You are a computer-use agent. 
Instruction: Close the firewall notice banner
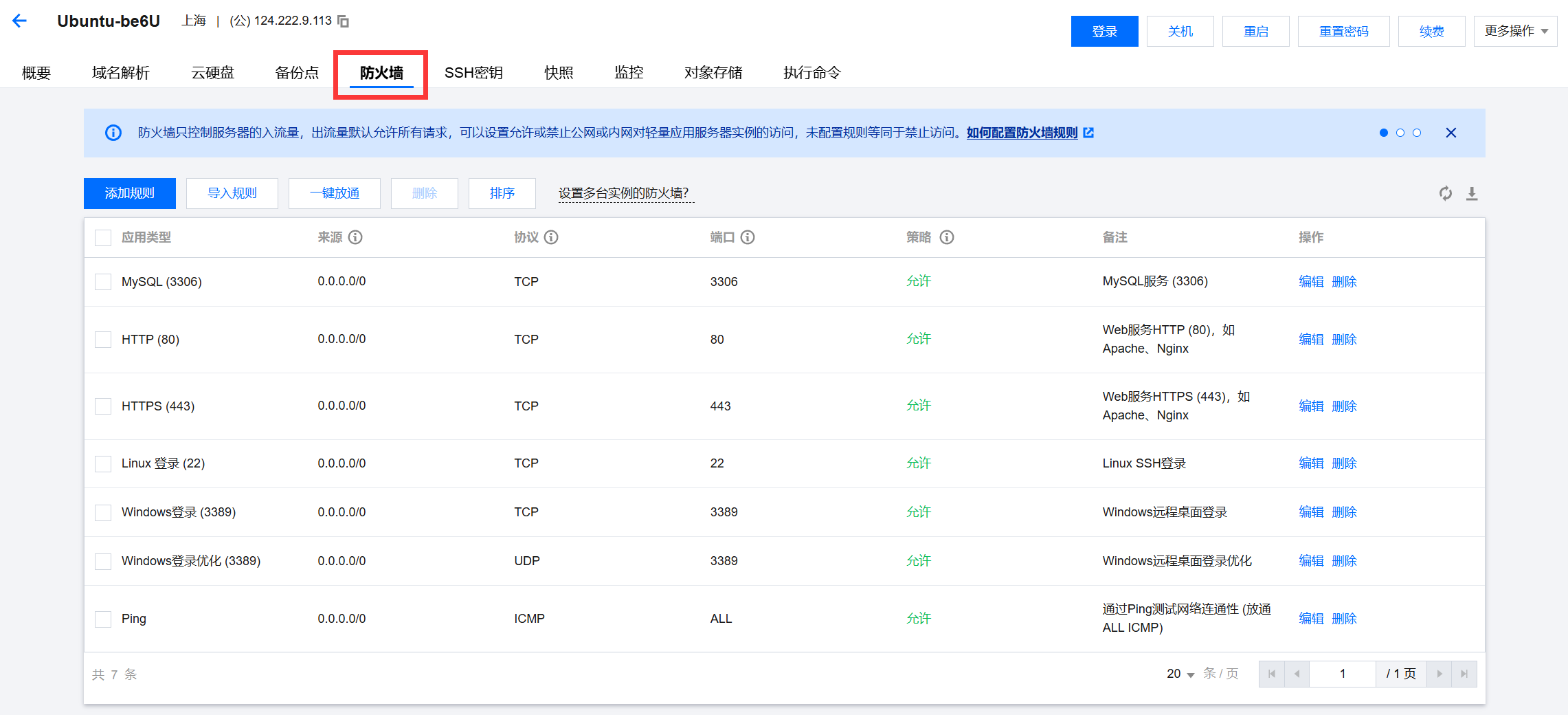tap(1451, 133)
